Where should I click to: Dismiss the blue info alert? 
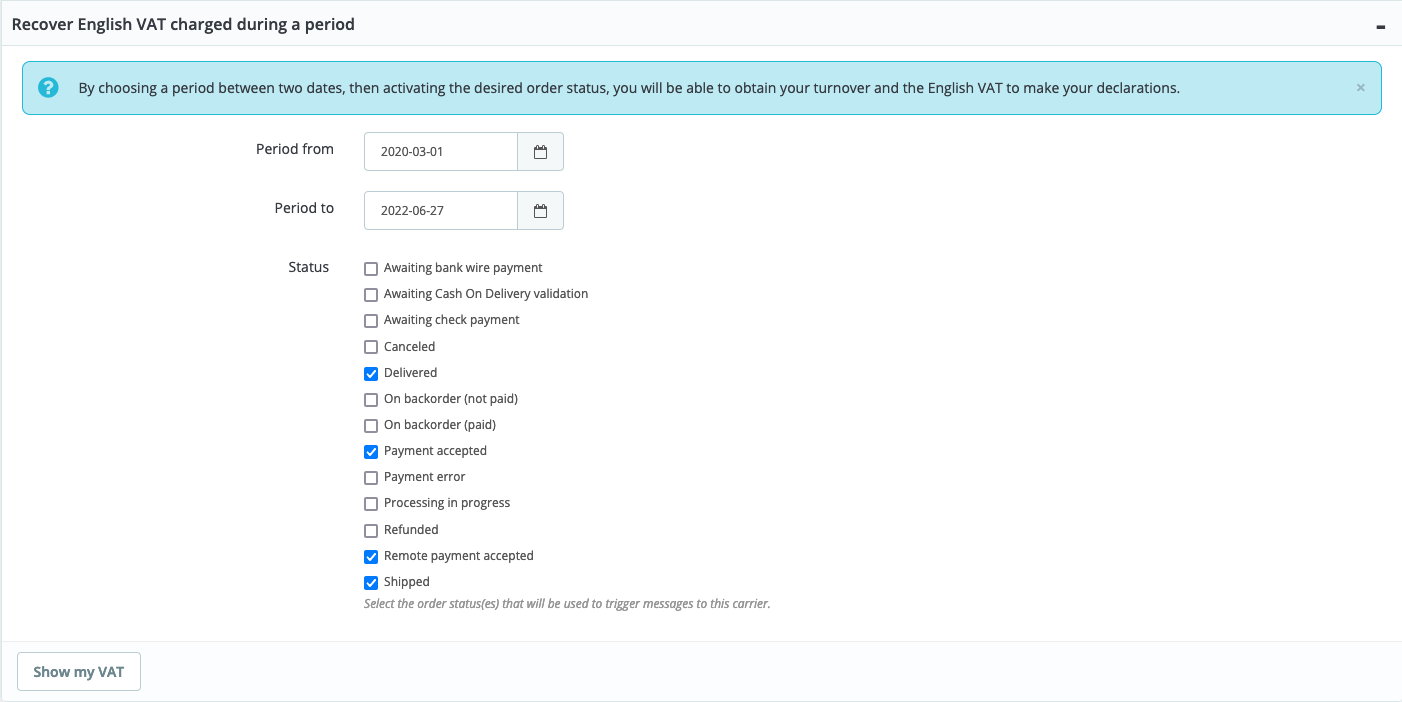point(1360,88)
